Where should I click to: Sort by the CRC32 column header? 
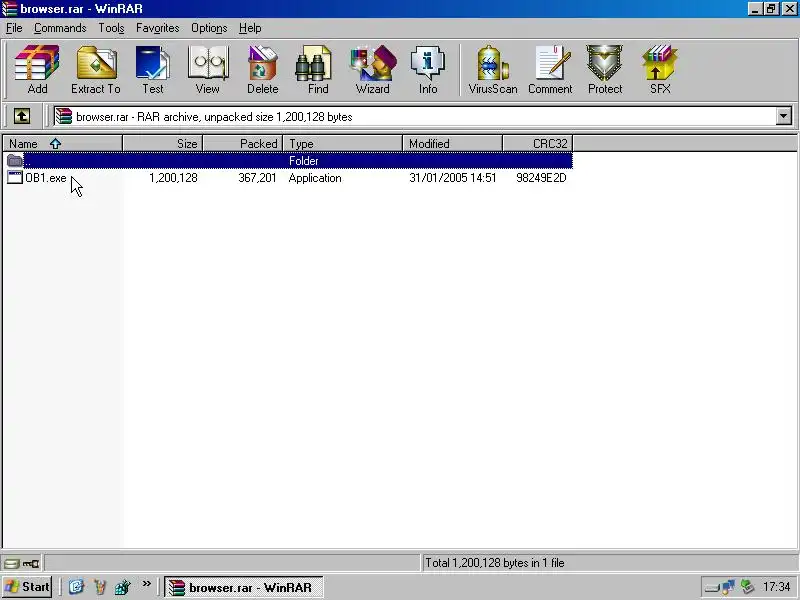[x=538, y=144]
